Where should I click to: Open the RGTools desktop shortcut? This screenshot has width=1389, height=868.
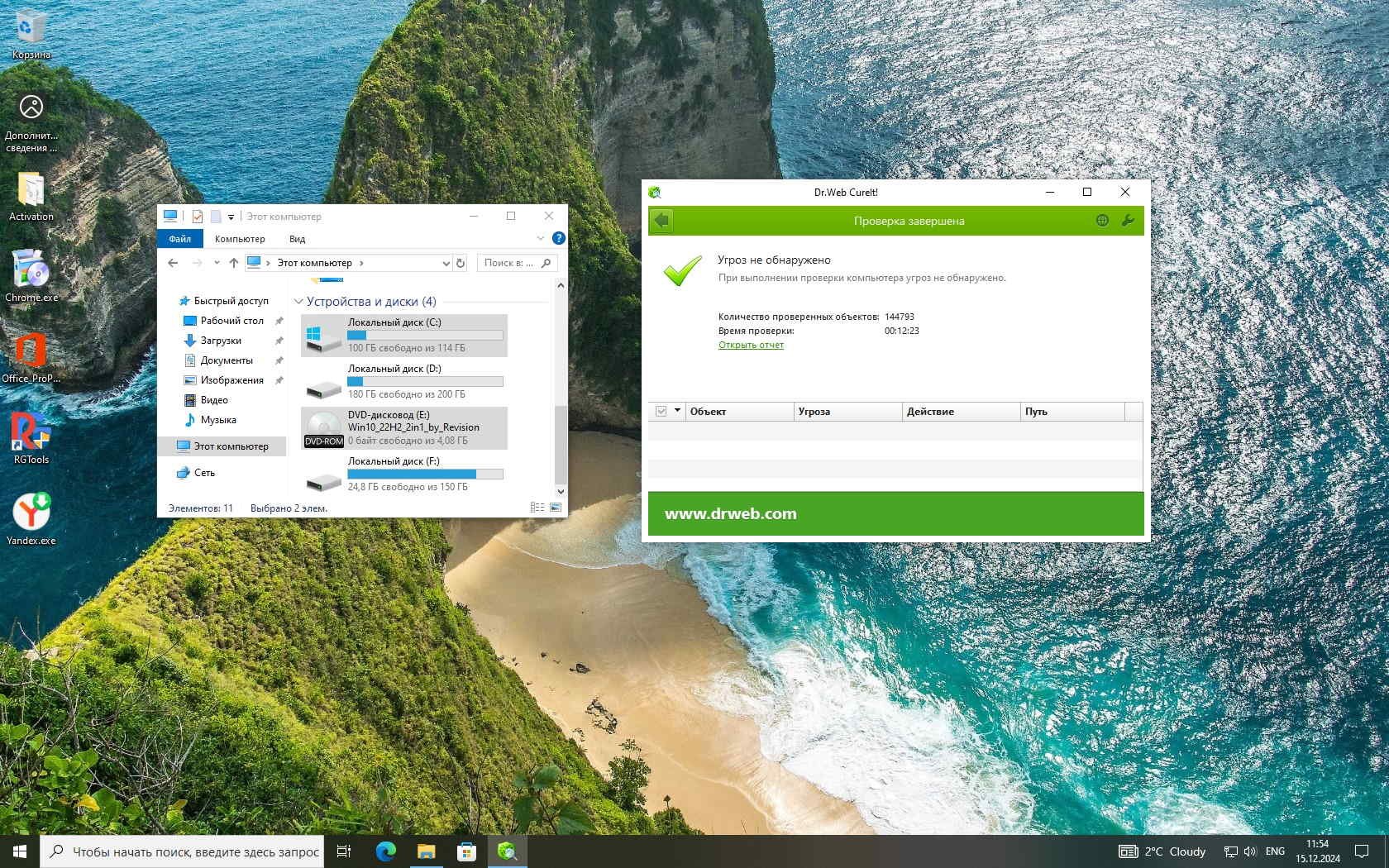[x=31, y=436]
